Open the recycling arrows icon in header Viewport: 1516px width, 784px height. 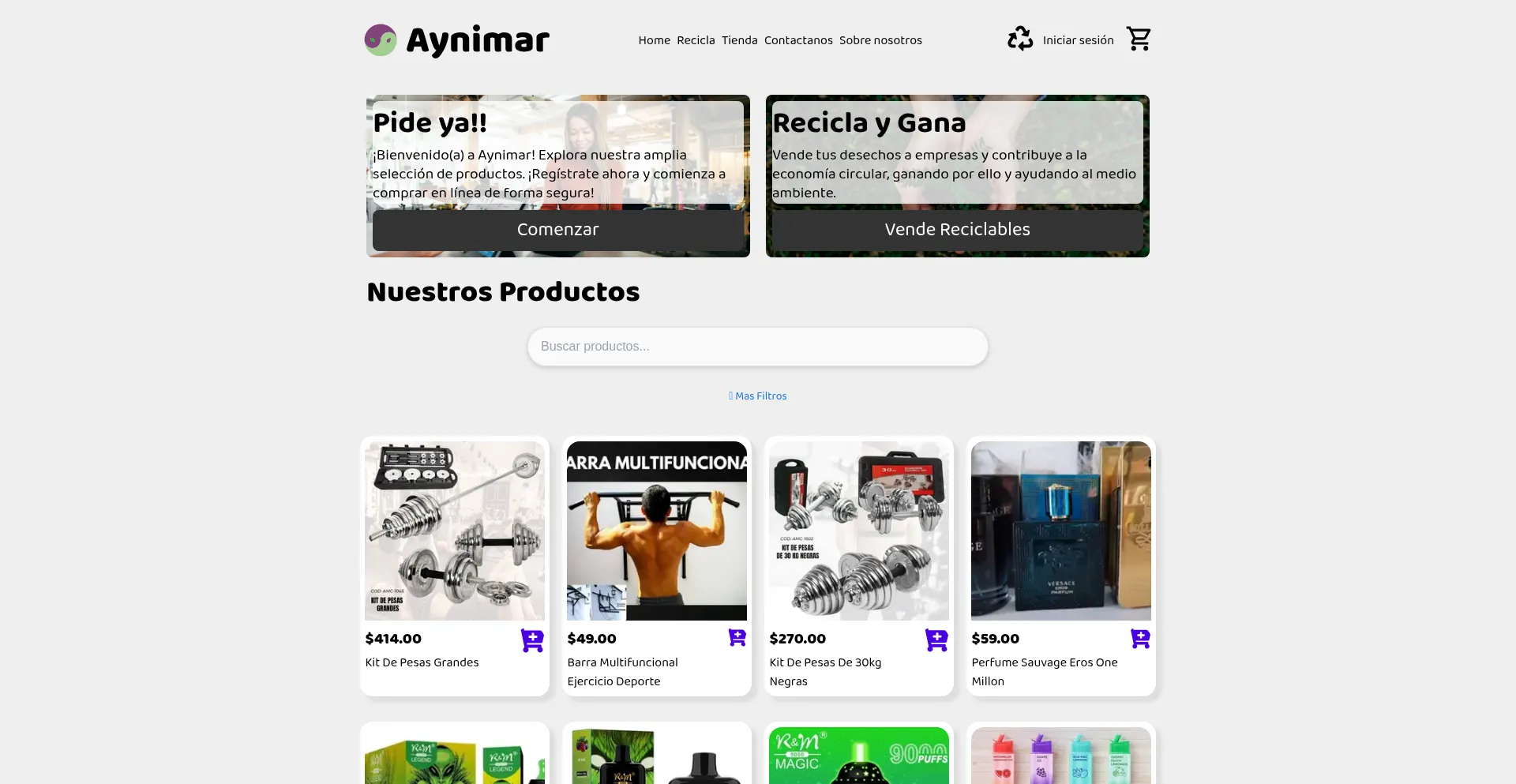click(x=1020, y=39)
